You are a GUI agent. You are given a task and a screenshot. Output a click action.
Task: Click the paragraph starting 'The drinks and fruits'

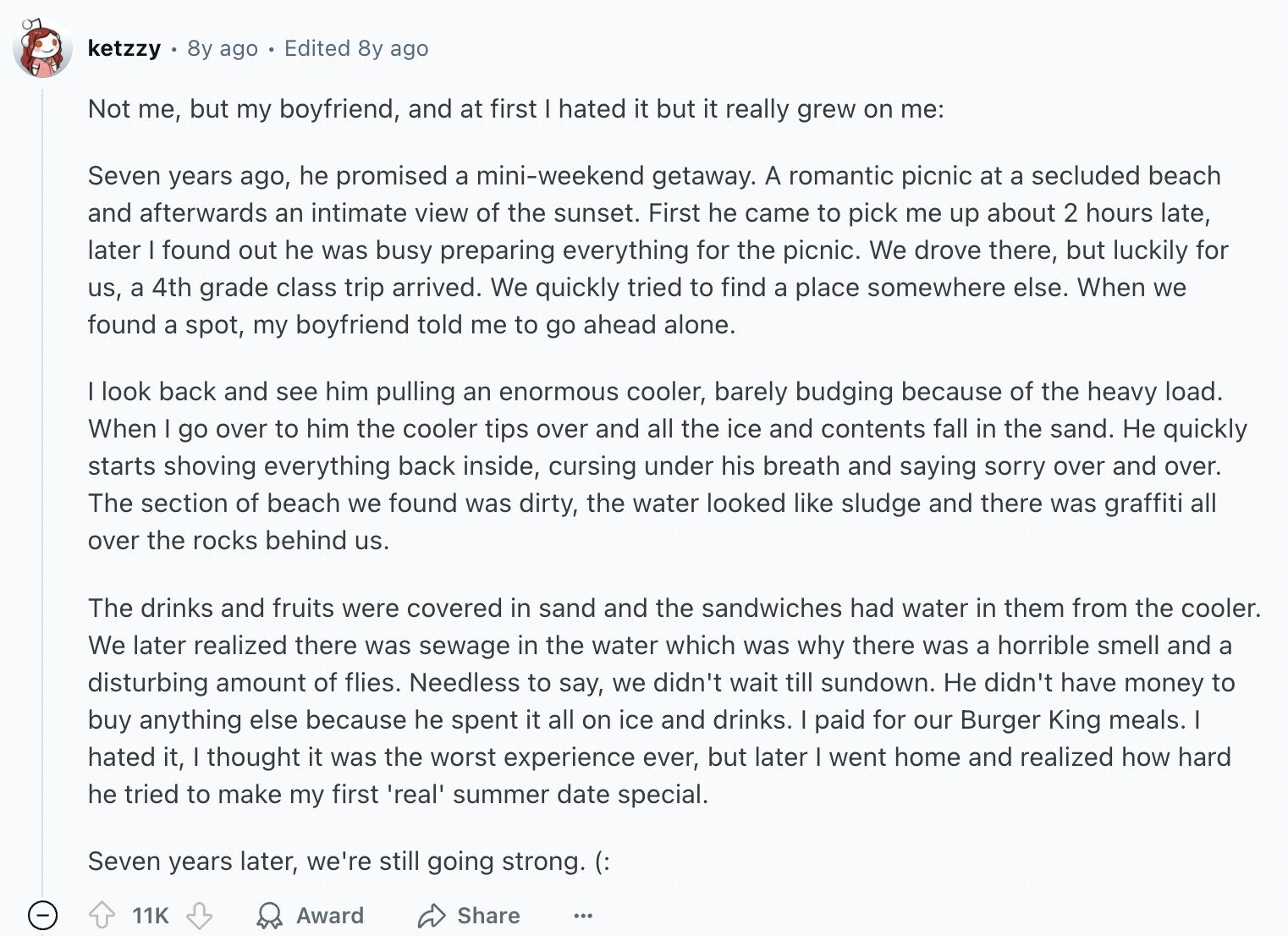tap(674, 701)
